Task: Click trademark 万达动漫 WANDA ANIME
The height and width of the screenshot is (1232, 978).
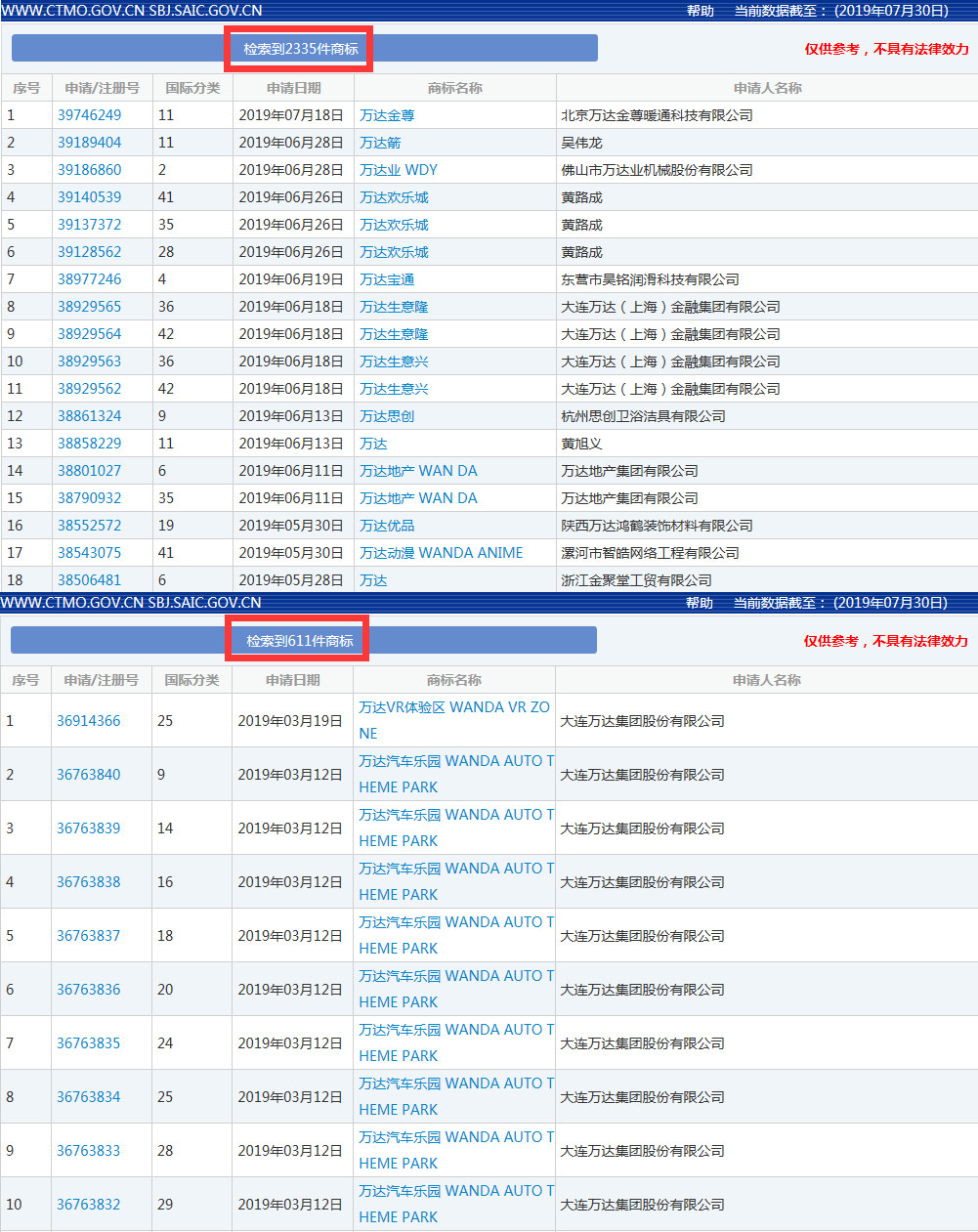Action: tap(441, 553)
